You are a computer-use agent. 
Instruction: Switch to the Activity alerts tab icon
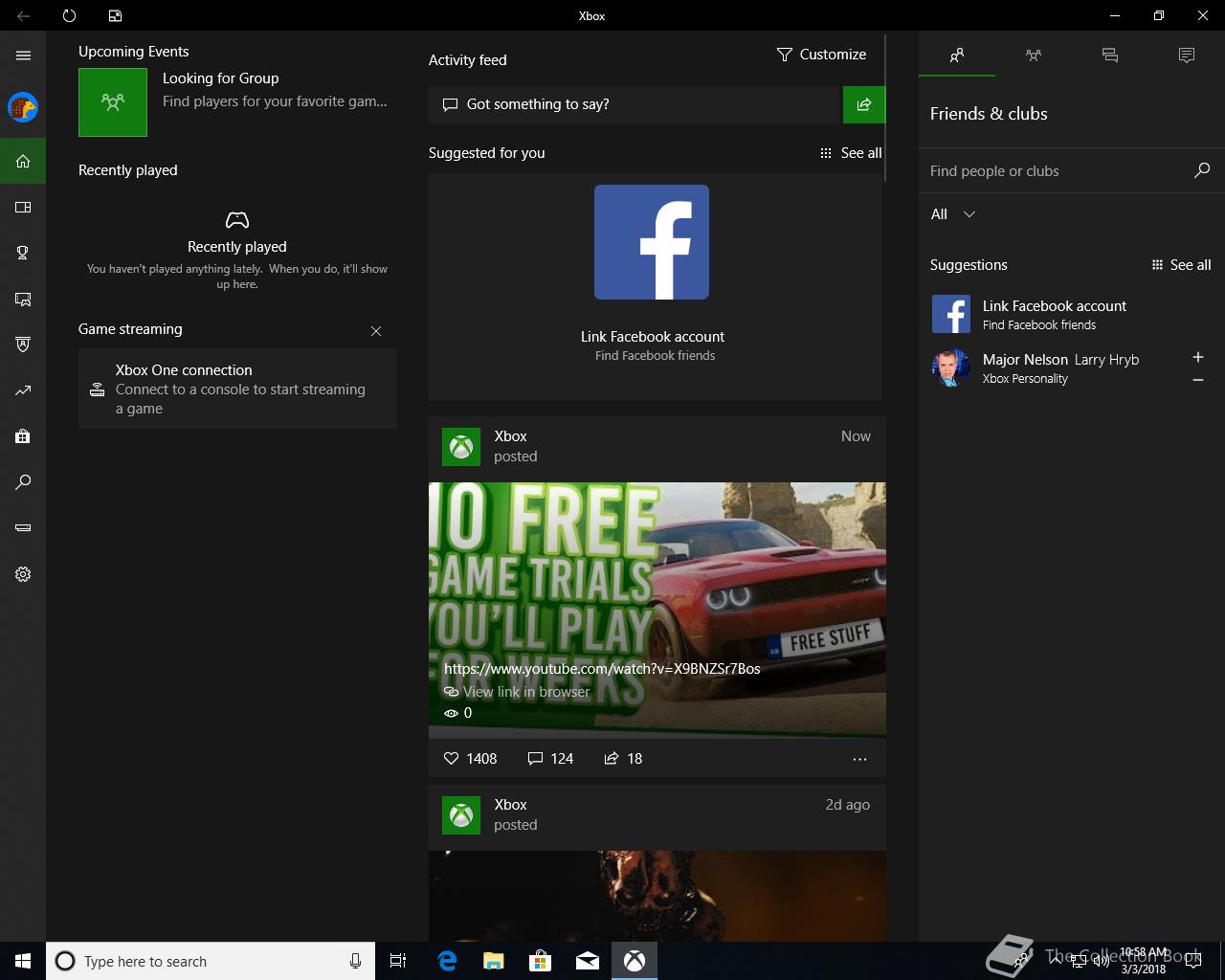(1187, 56)
